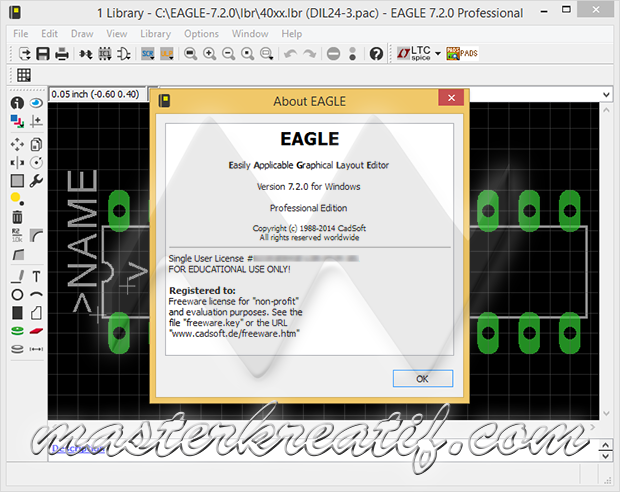Click the Open library icon in toolbar
Image resolution: width=620 pixels, height=492 pixels.
25,53
